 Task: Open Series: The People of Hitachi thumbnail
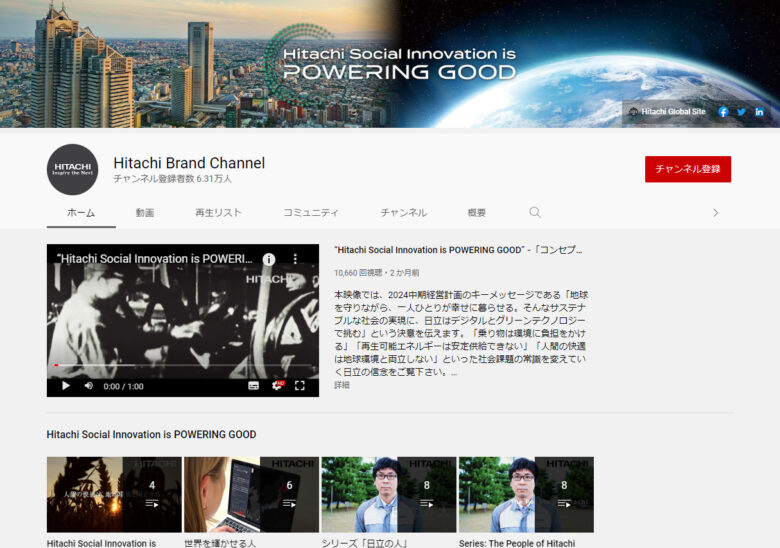[x=526, y=495]
